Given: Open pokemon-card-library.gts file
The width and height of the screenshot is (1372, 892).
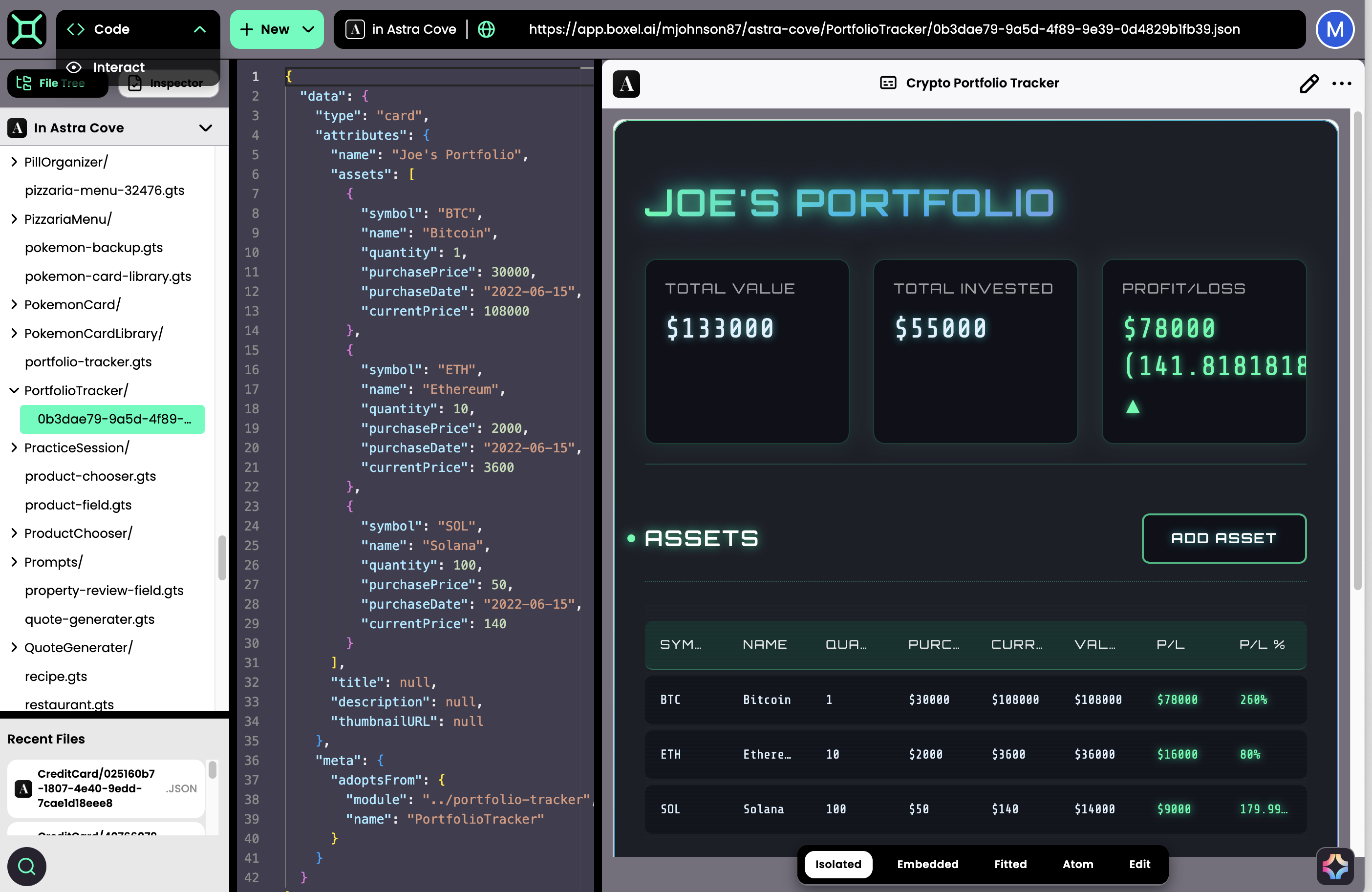Looking at the screenshot, I should click(108, 276).
